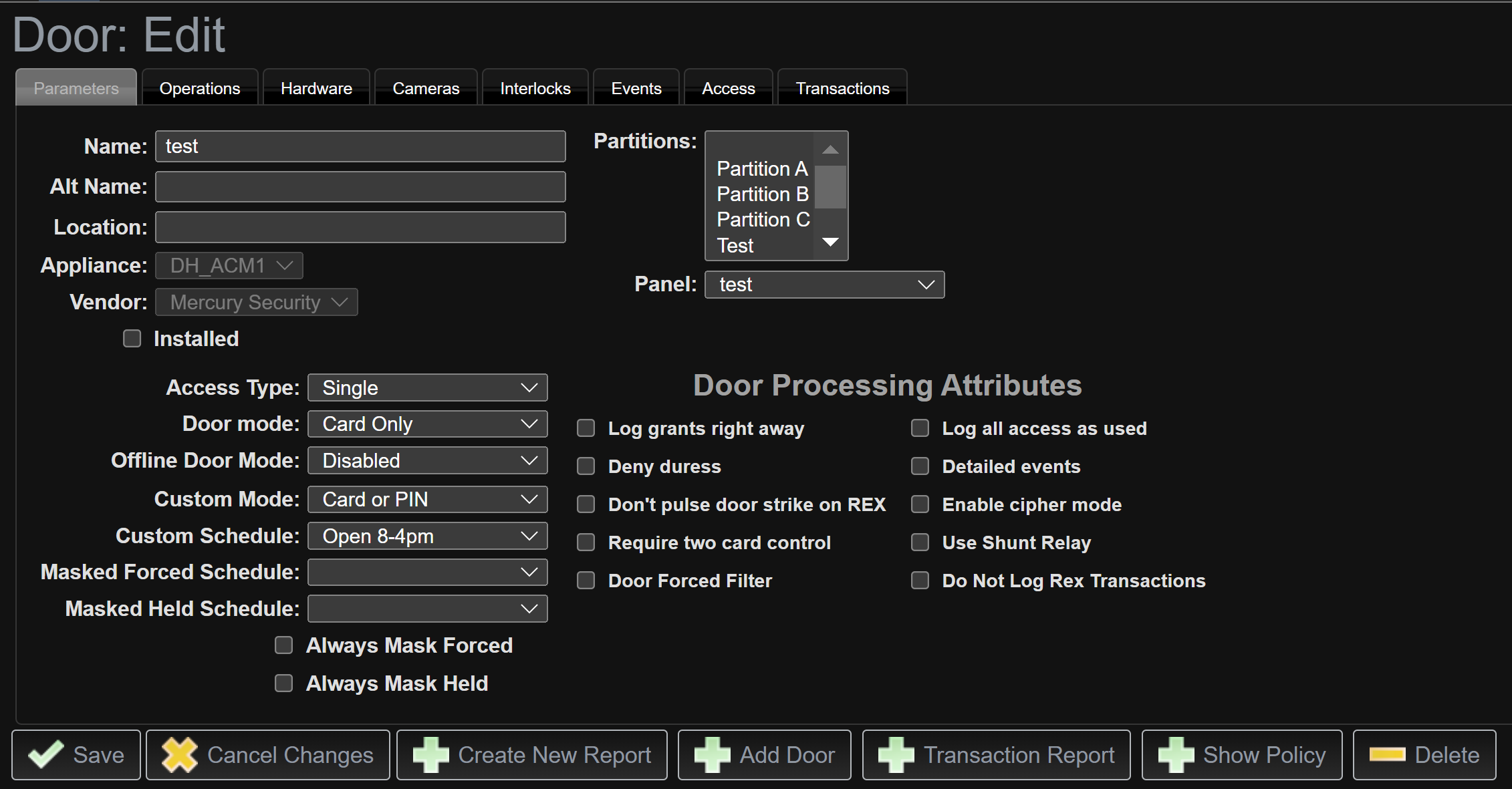Click the plus icon on Transaction Report

click(898, 755)
